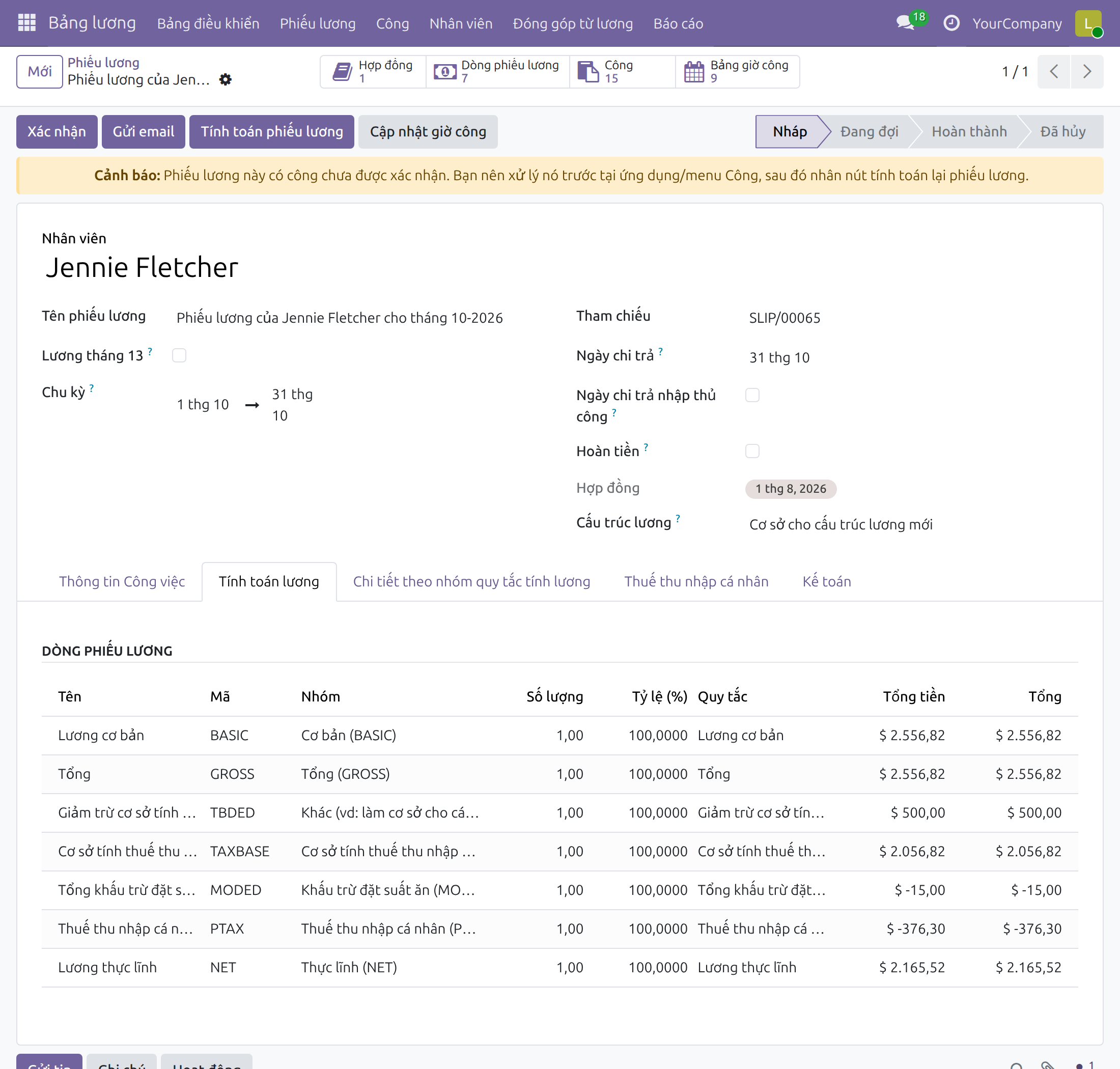The height and width of the screenshot is (1069, 1120).
Task: Enable Ngày chi trả nhập thủ công checkbox
Action: (x=752, y=396)
